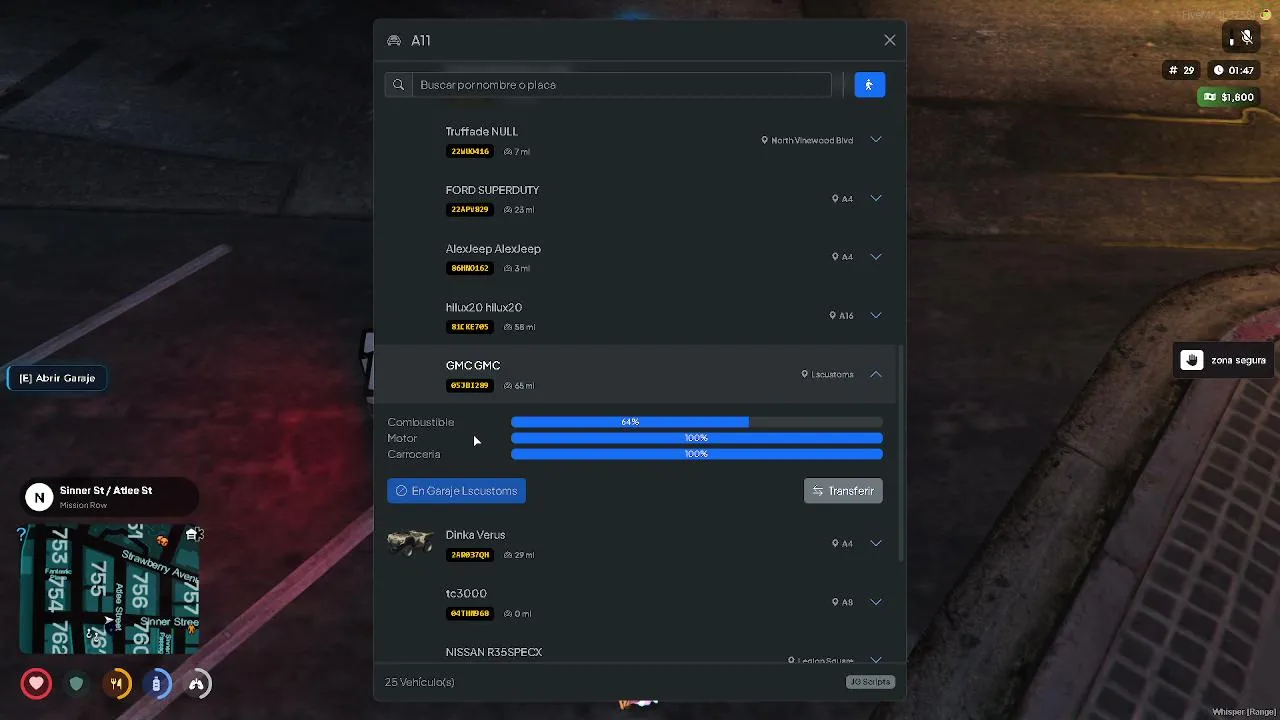Click the Dinka Verus vehicle name
Image resolution: width=1280 pixels, height=720 pixels.
(x=475, y=535)
